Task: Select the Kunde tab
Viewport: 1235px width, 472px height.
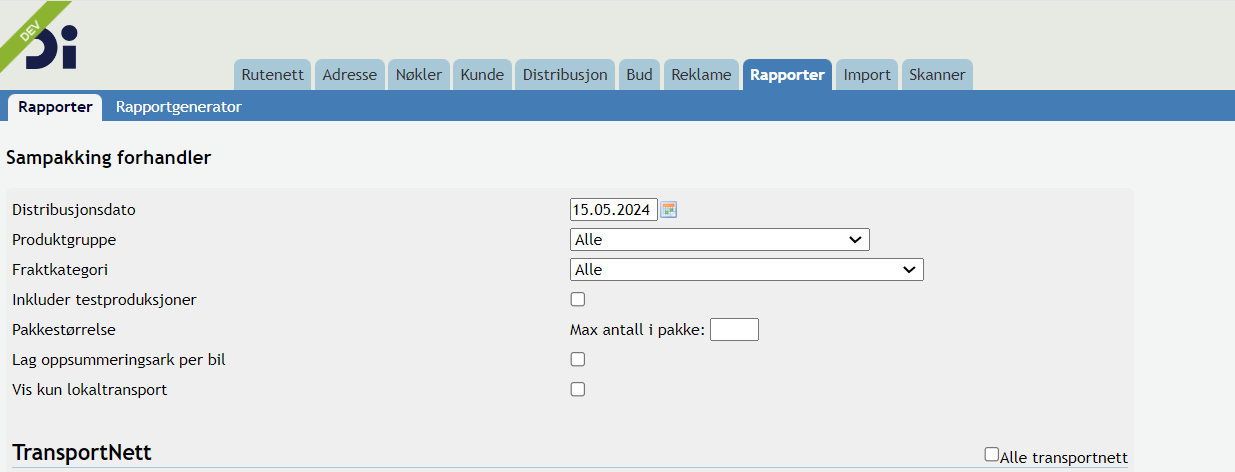Action: point(482,75)
